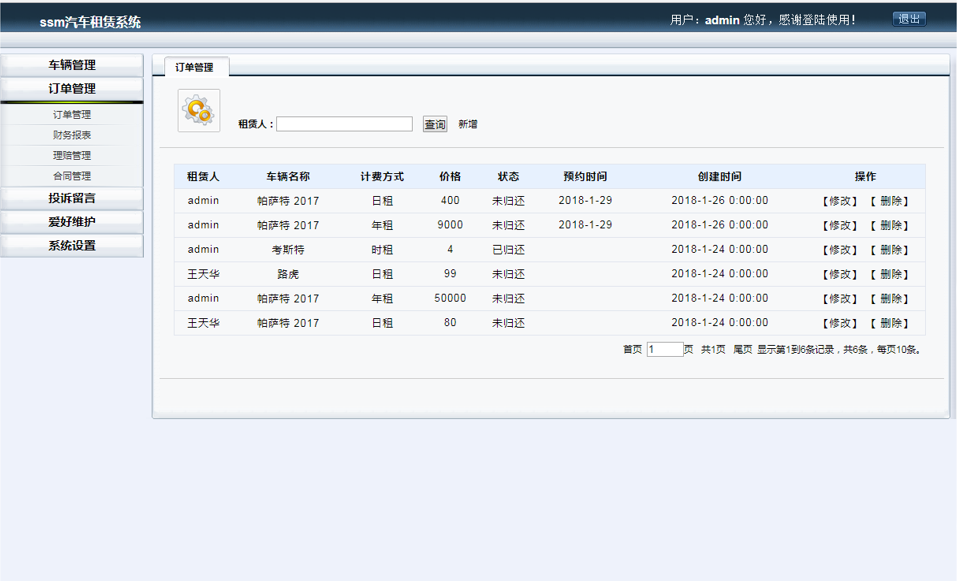Open the 车辆管理 vehicle management menu
Image resolution: width=957 pixels, height=581 pixels.
[x=73, y=66]
